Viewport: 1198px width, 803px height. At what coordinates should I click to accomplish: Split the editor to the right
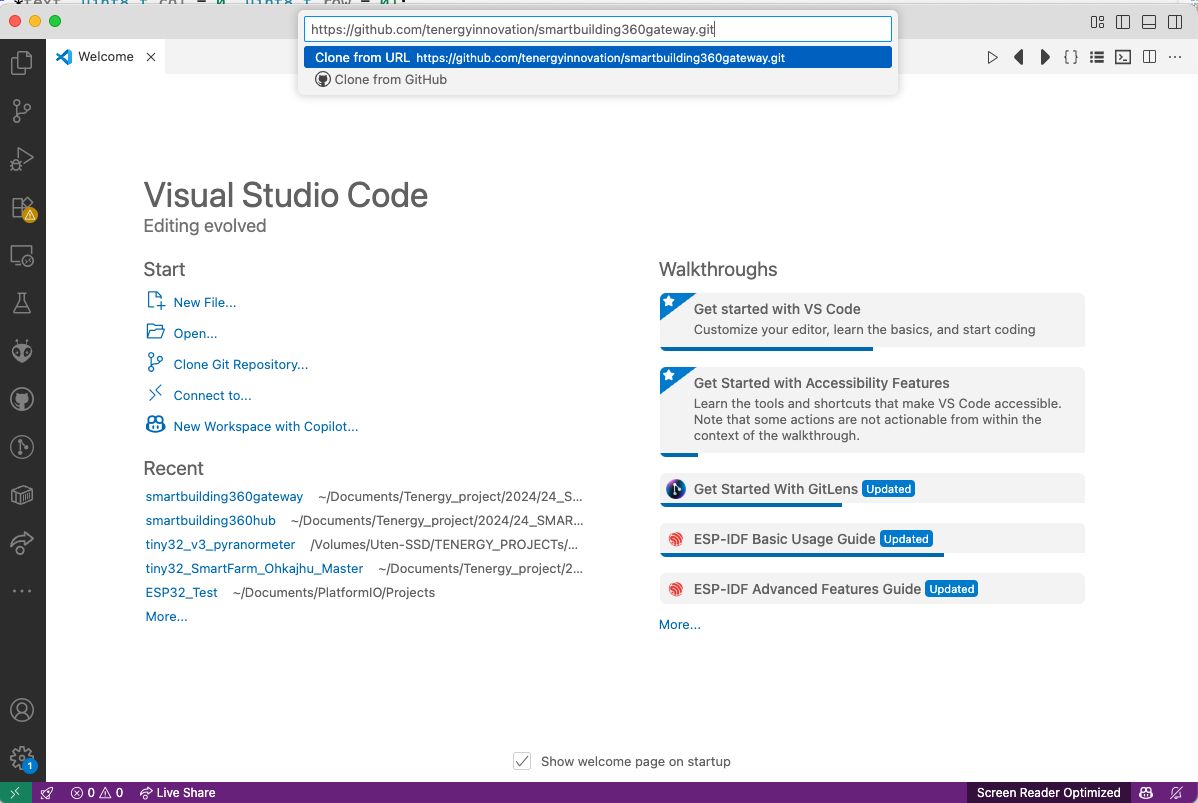point(1149,57)
